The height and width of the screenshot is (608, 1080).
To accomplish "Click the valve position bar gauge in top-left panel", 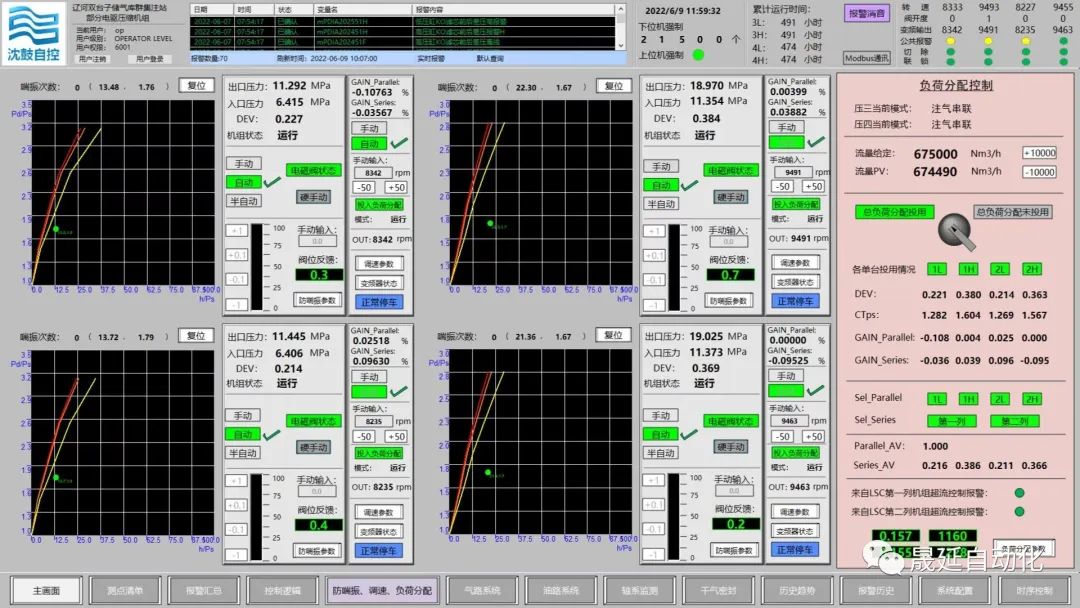I will pyautogui.click(x=257, y=267).
